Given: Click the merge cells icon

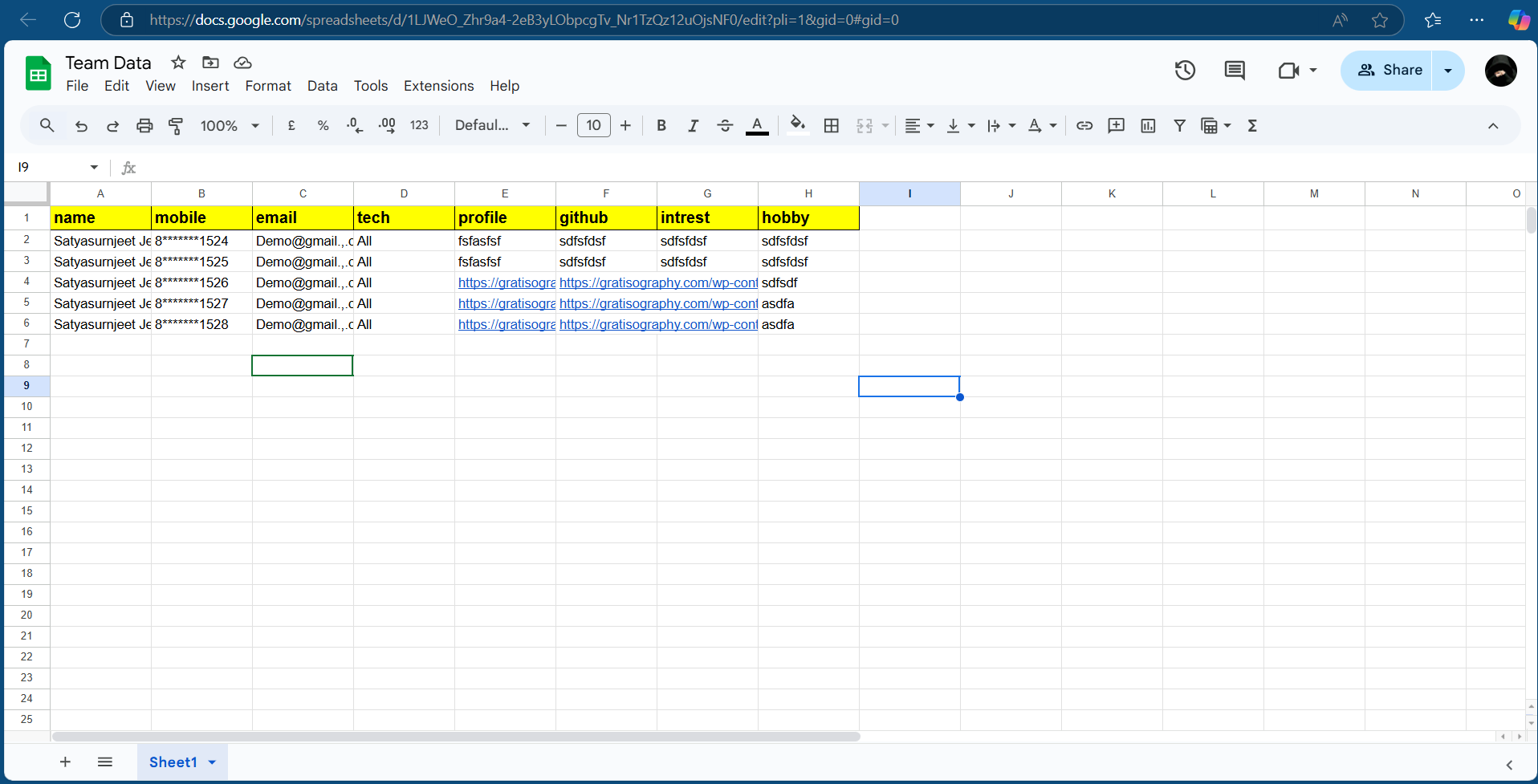Looking at the screenshot, I should [865, 125].
